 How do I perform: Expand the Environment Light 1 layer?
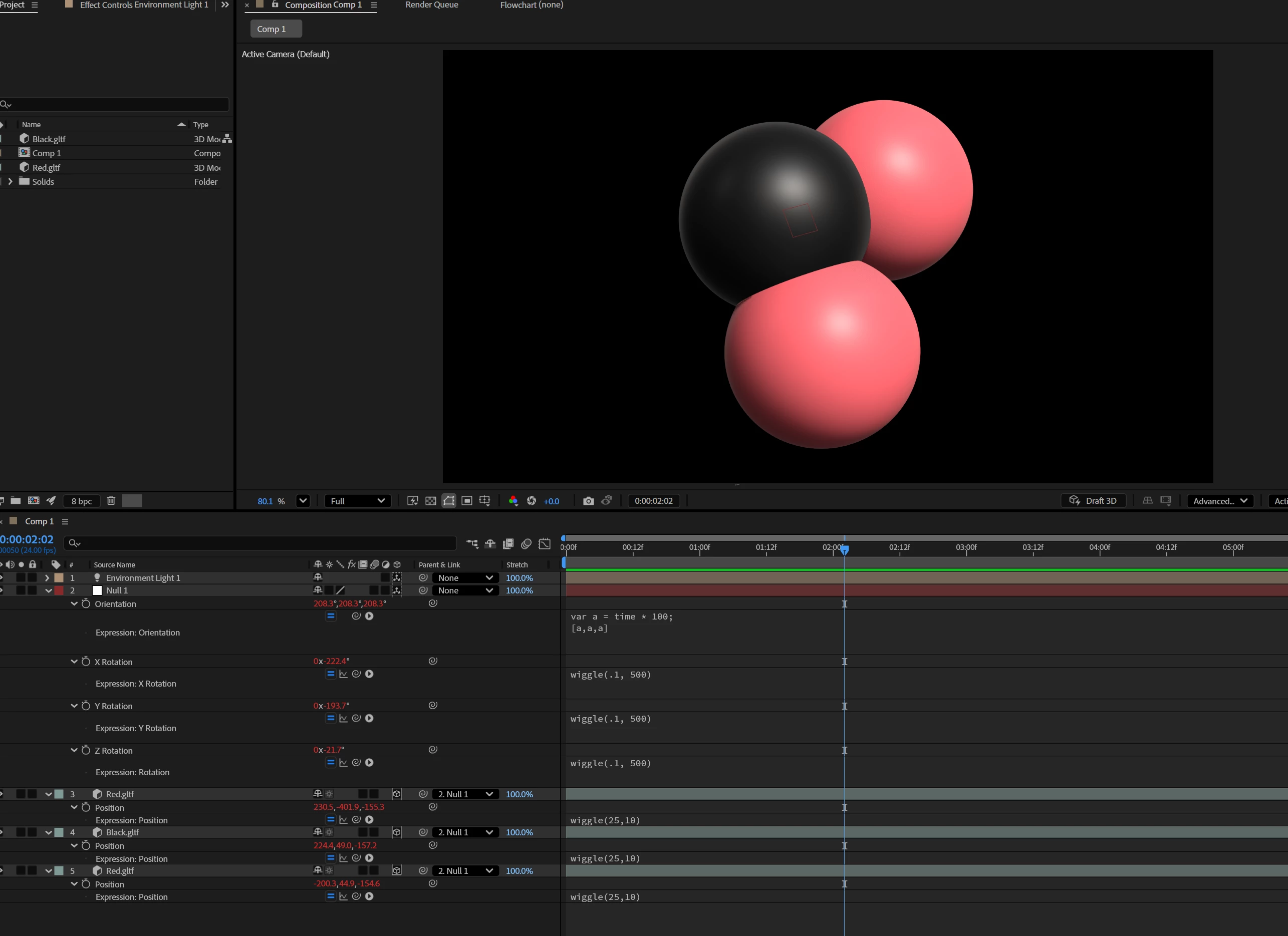pyautogui.click(x=47, y=578)
